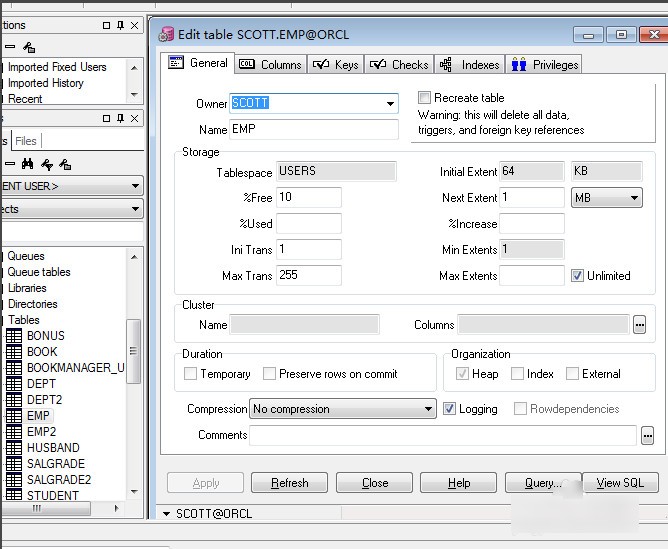Select the BONUS table icon
Viewport: 668px width, 549px height.
coord(14,336)
